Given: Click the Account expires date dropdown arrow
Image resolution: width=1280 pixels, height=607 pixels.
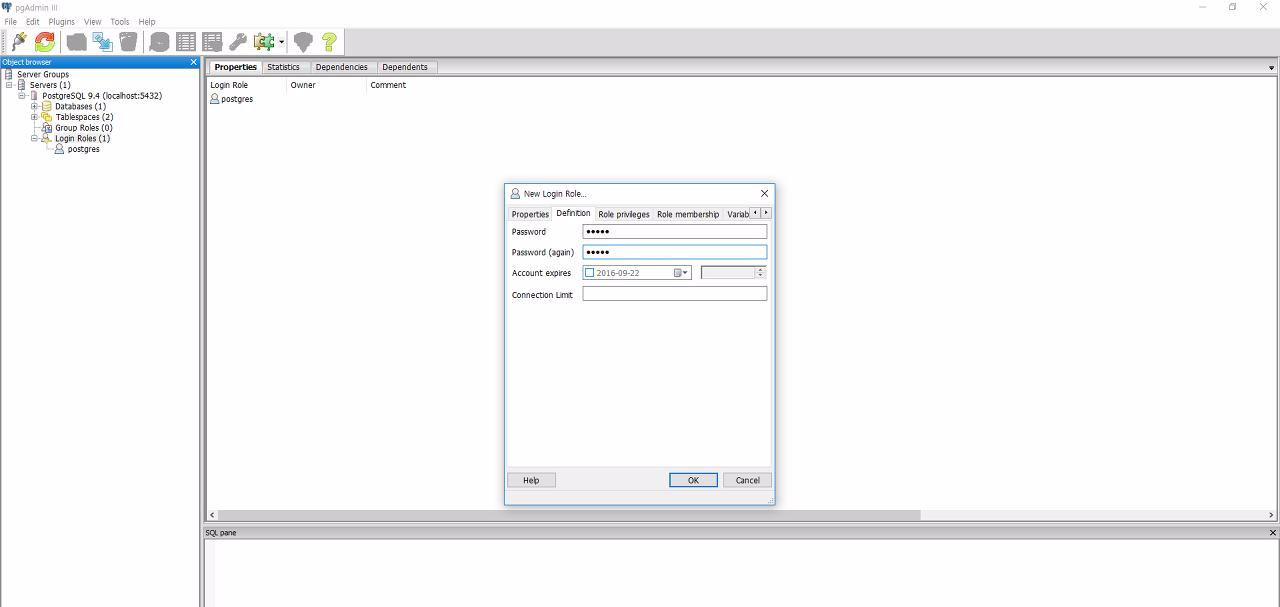Looking at the screenshot, I should point(686,272).
